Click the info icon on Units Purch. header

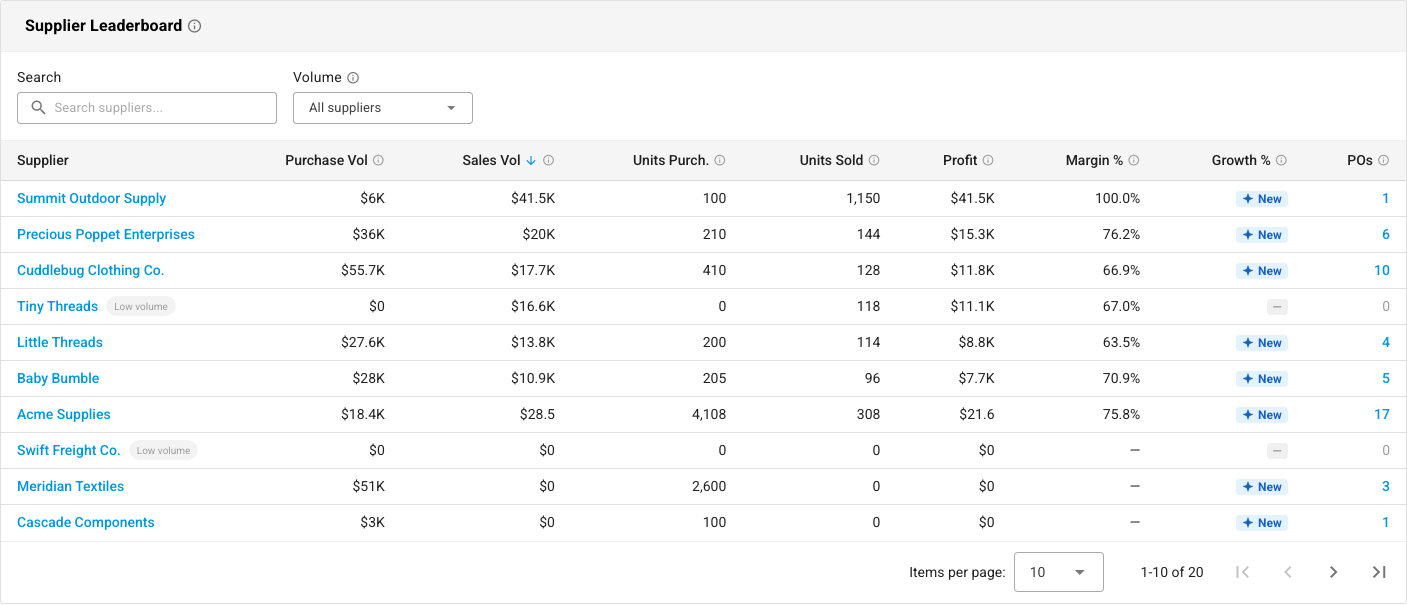pos(720,160)
